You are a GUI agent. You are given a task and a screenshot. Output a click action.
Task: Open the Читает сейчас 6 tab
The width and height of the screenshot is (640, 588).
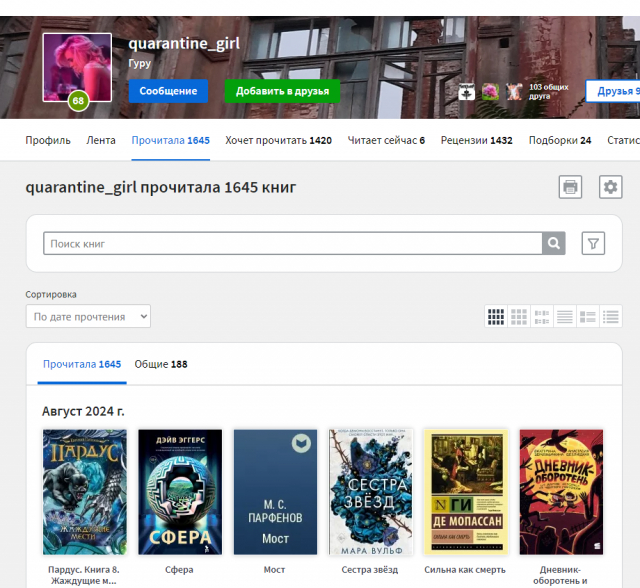coord(386,140)
